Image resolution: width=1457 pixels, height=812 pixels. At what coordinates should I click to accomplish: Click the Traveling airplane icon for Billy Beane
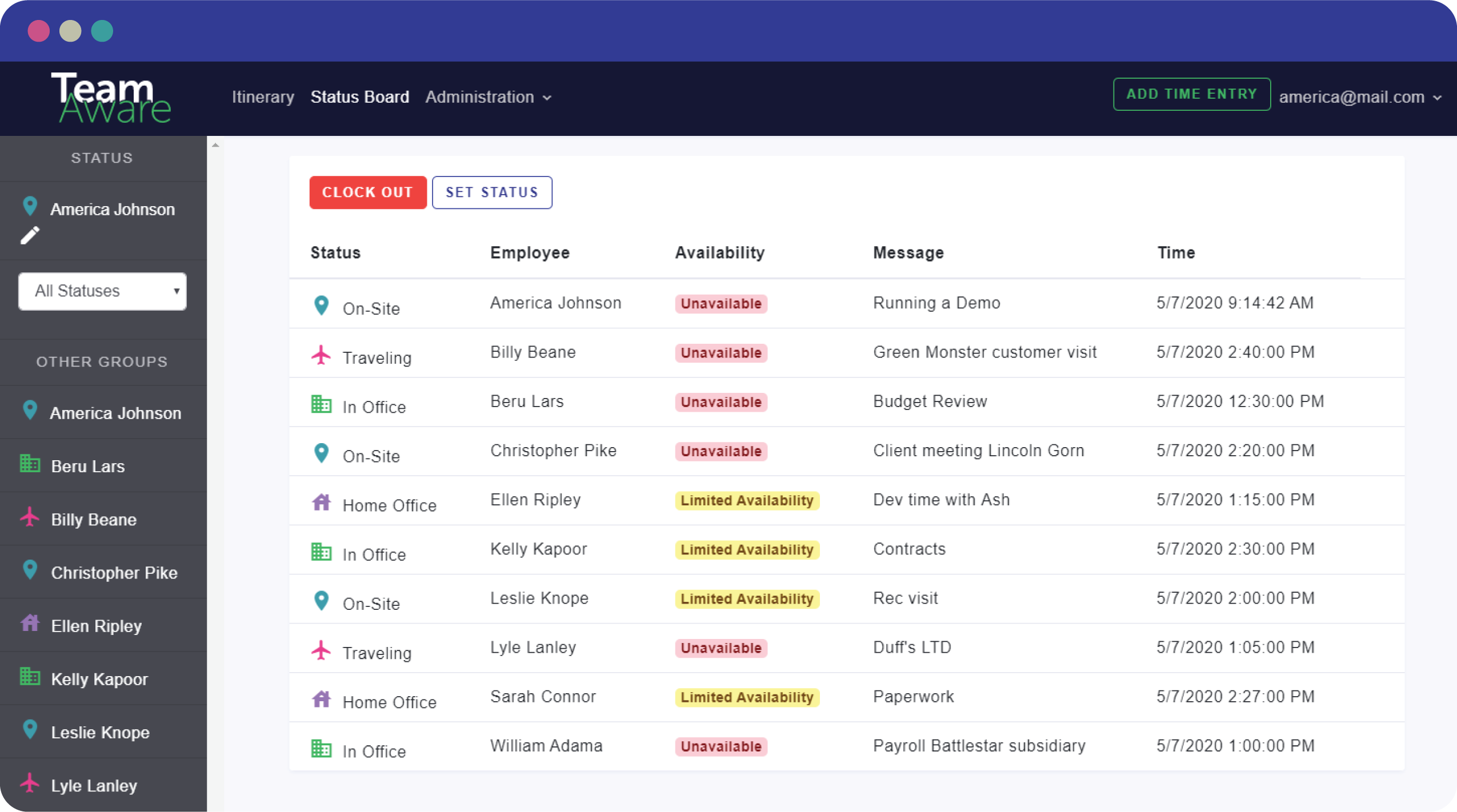tap(322, 354)
